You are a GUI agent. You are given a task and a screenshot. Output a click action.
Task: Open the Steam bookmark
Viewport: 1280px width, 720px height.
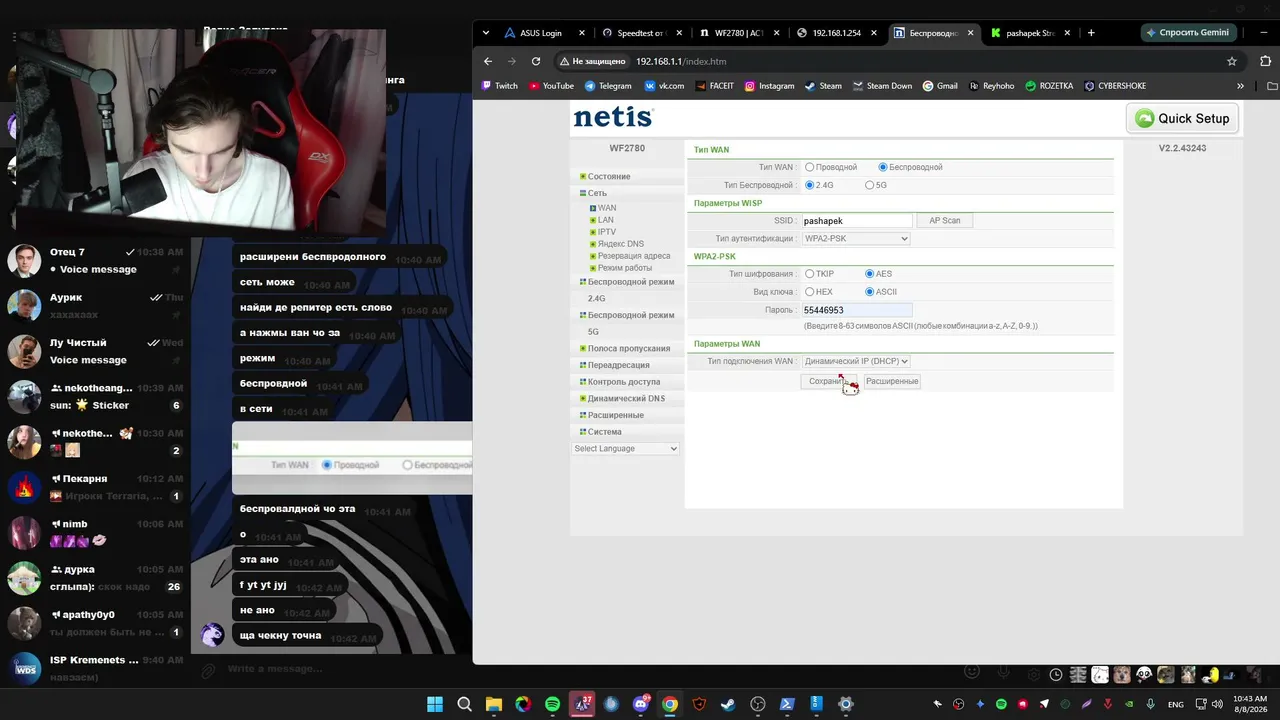pos(823,86)
